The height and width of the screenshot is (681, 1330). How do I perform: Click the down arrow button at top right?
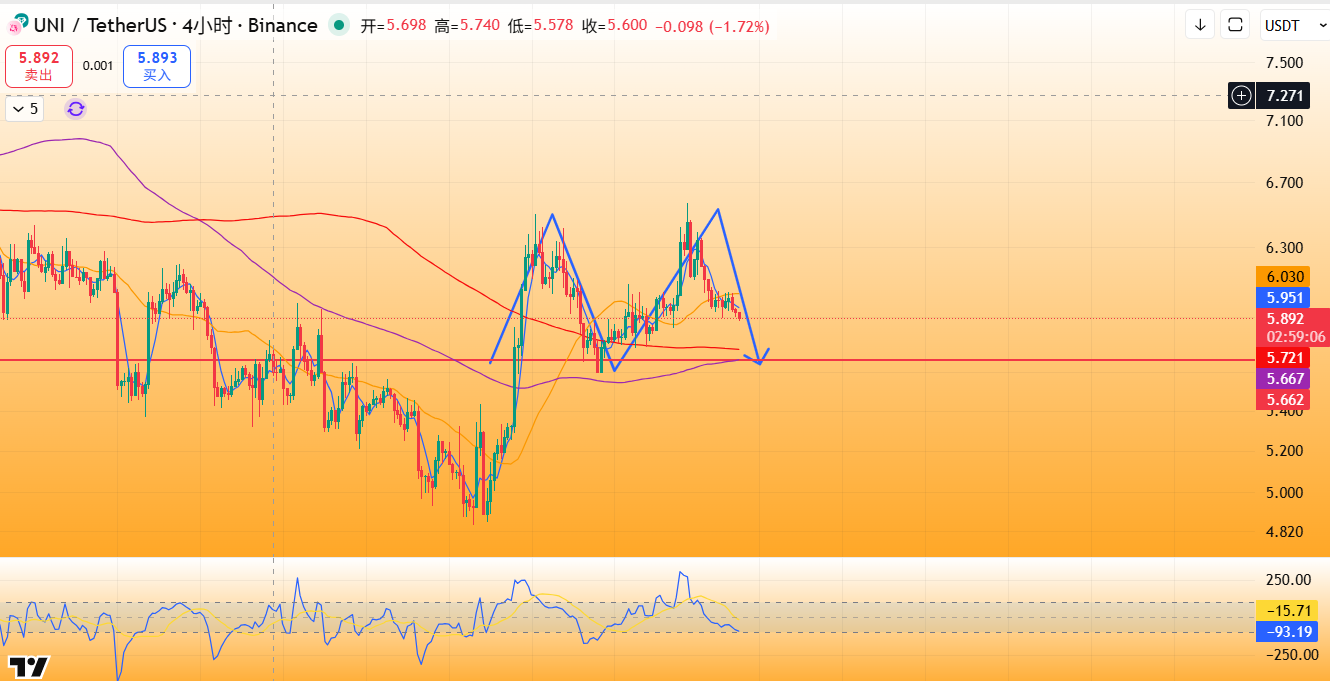(1200, 25)
